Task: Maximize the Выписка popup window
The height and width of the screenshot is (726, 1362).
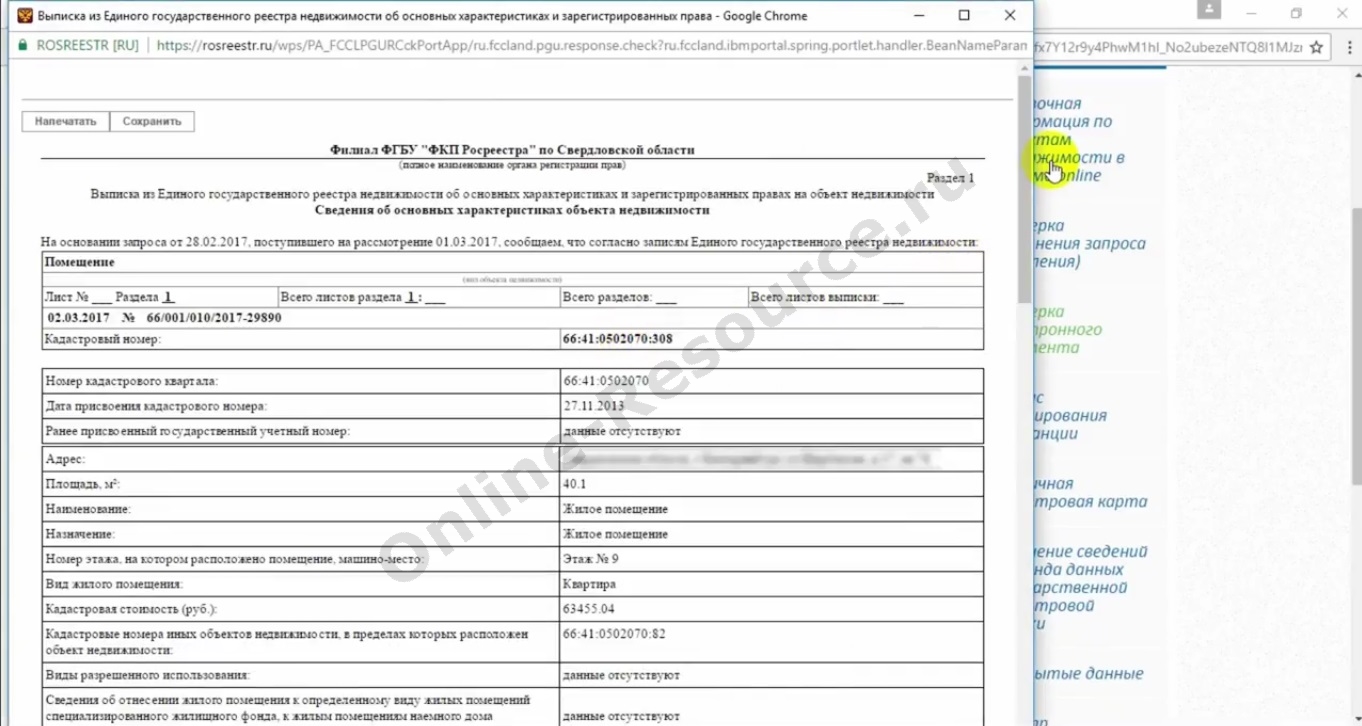Action: pyautogui.click(x=964, y=16)
